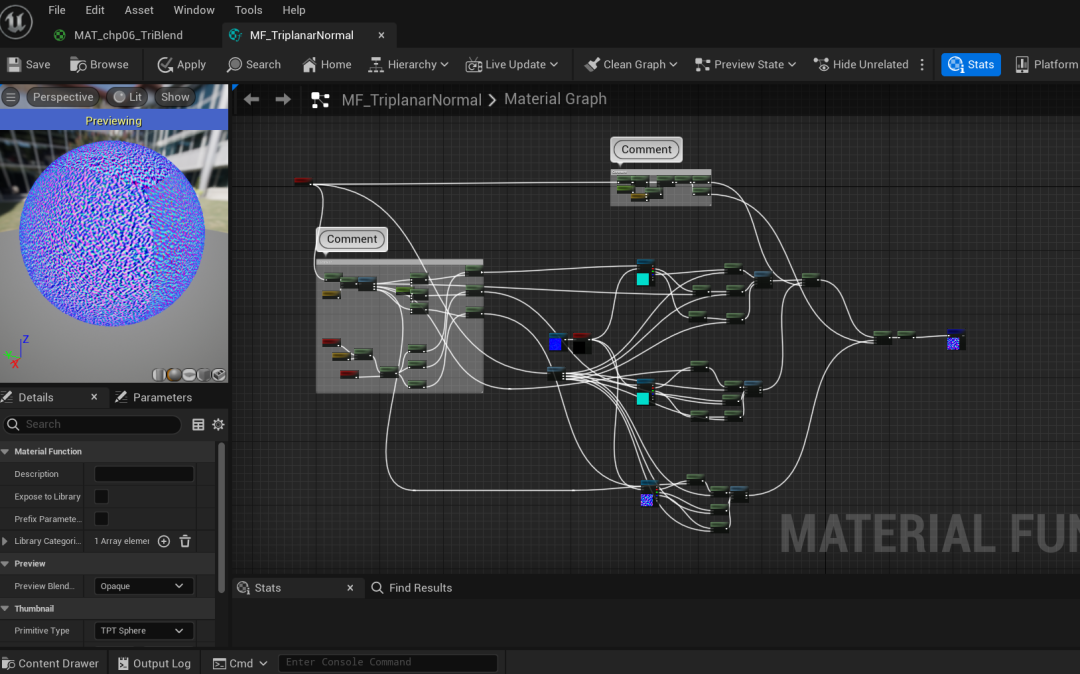This screenshot has width=1080, height=674.
Task: Open the File menu
Action: (56, 10)
